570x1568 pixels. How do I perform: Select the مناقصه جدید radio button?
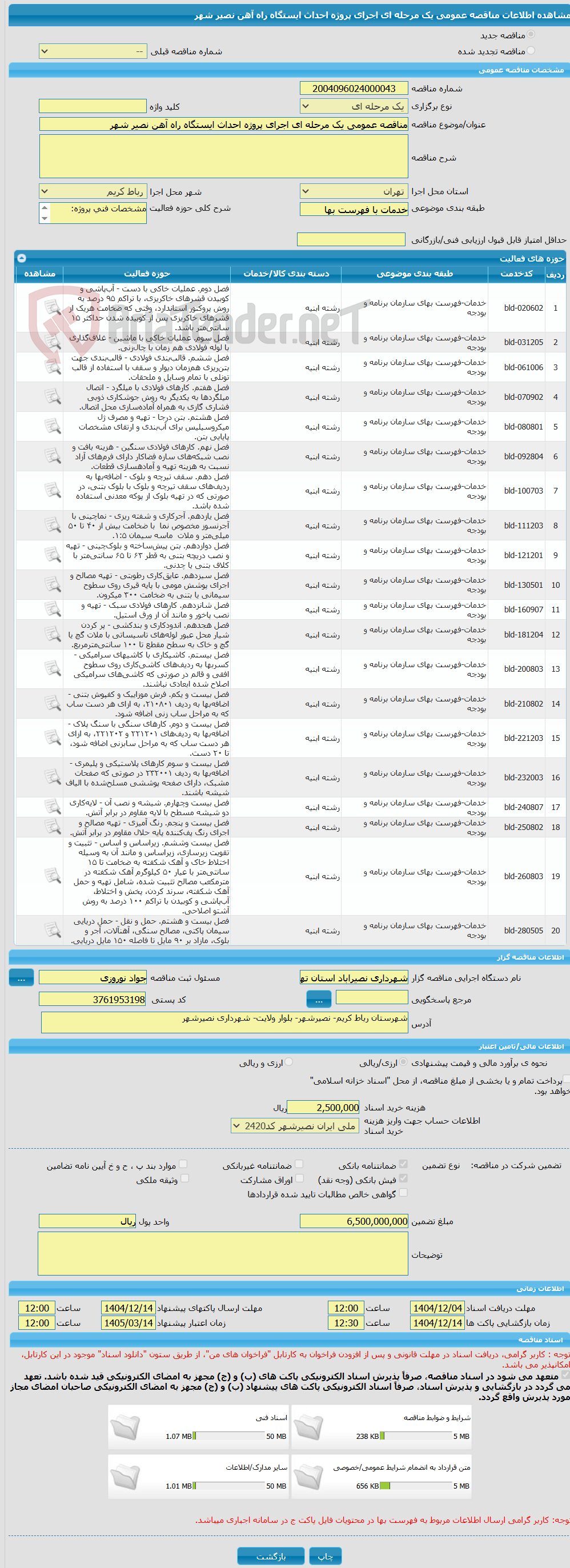pyautogui.click(x=531, y=35)
